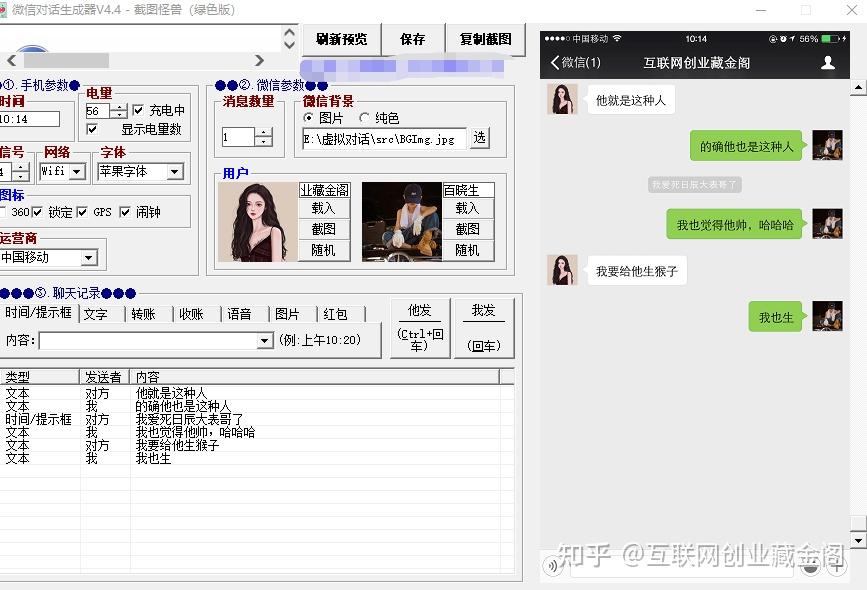Switch to the 语音 tab
This screenshot has width=867, height=590.
click(x=240, y=313)
